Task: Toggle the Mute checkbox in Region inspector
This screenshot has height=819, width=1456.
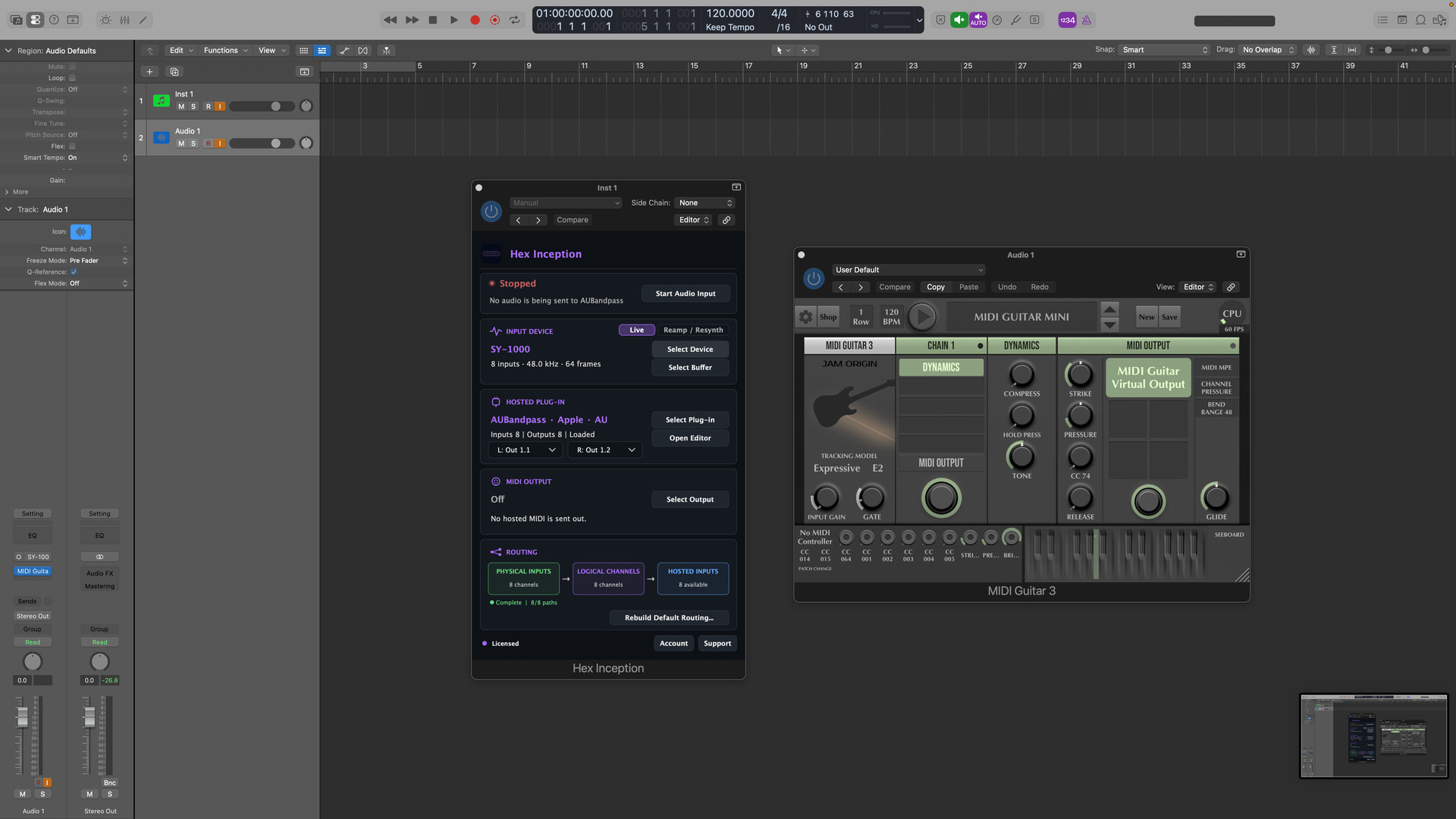Action: click(x=72, y=67)
